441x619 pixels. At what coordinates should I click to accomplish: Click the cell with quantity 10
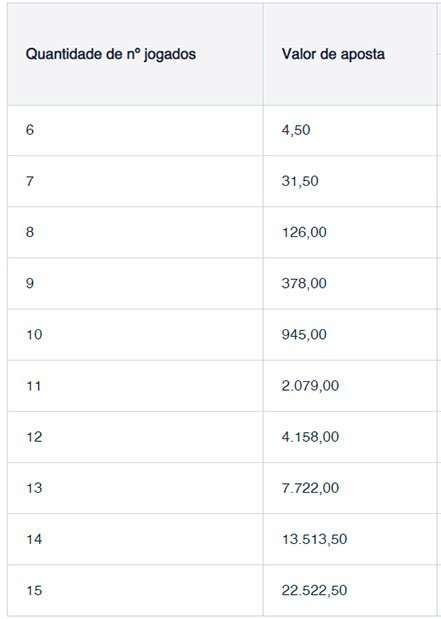(x=135, y=334)
